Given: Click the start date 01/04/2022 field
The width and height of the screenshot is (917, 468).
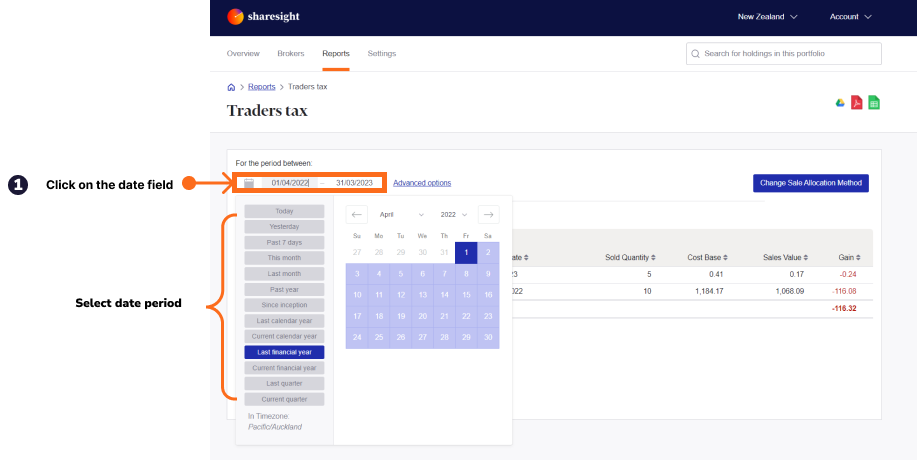Looking at the screenshot, I should [290, 183].
